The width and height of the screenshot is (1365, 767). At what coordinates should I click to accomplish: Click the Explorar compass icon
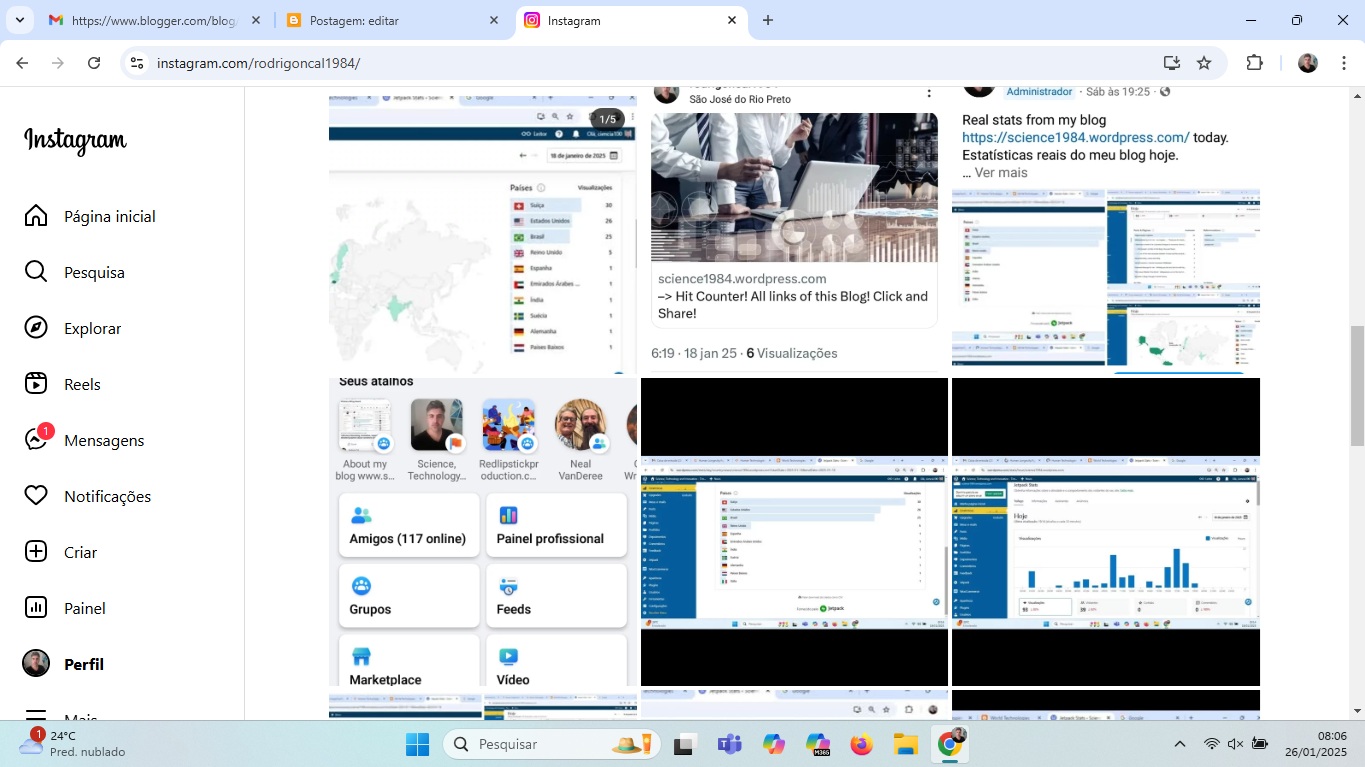click(x=36, y=328)
